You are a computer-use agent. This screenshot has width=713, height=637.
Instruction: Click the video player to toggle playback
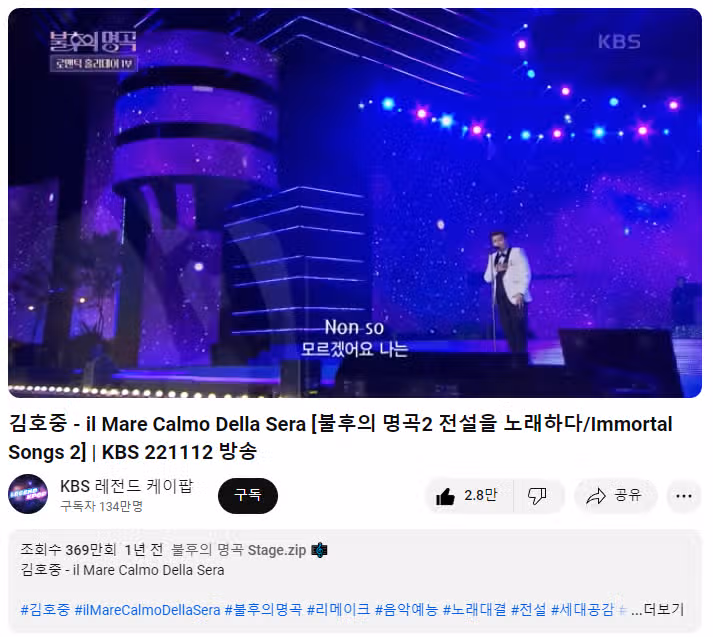pyautogui.click(x=355, y=203)
